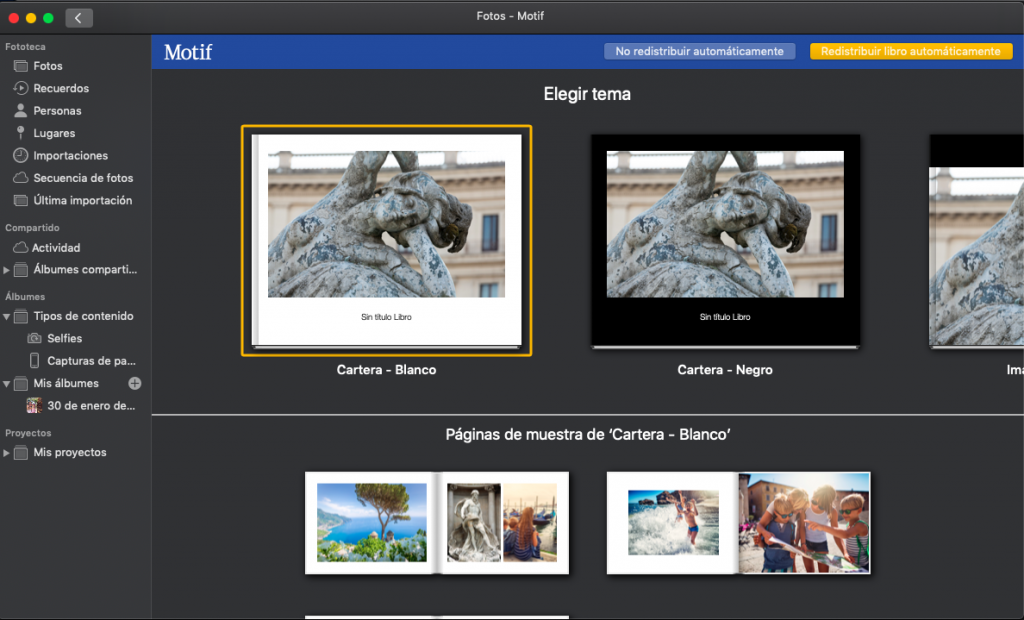Click the Mis proyectos folder icon

pos(21,453)
